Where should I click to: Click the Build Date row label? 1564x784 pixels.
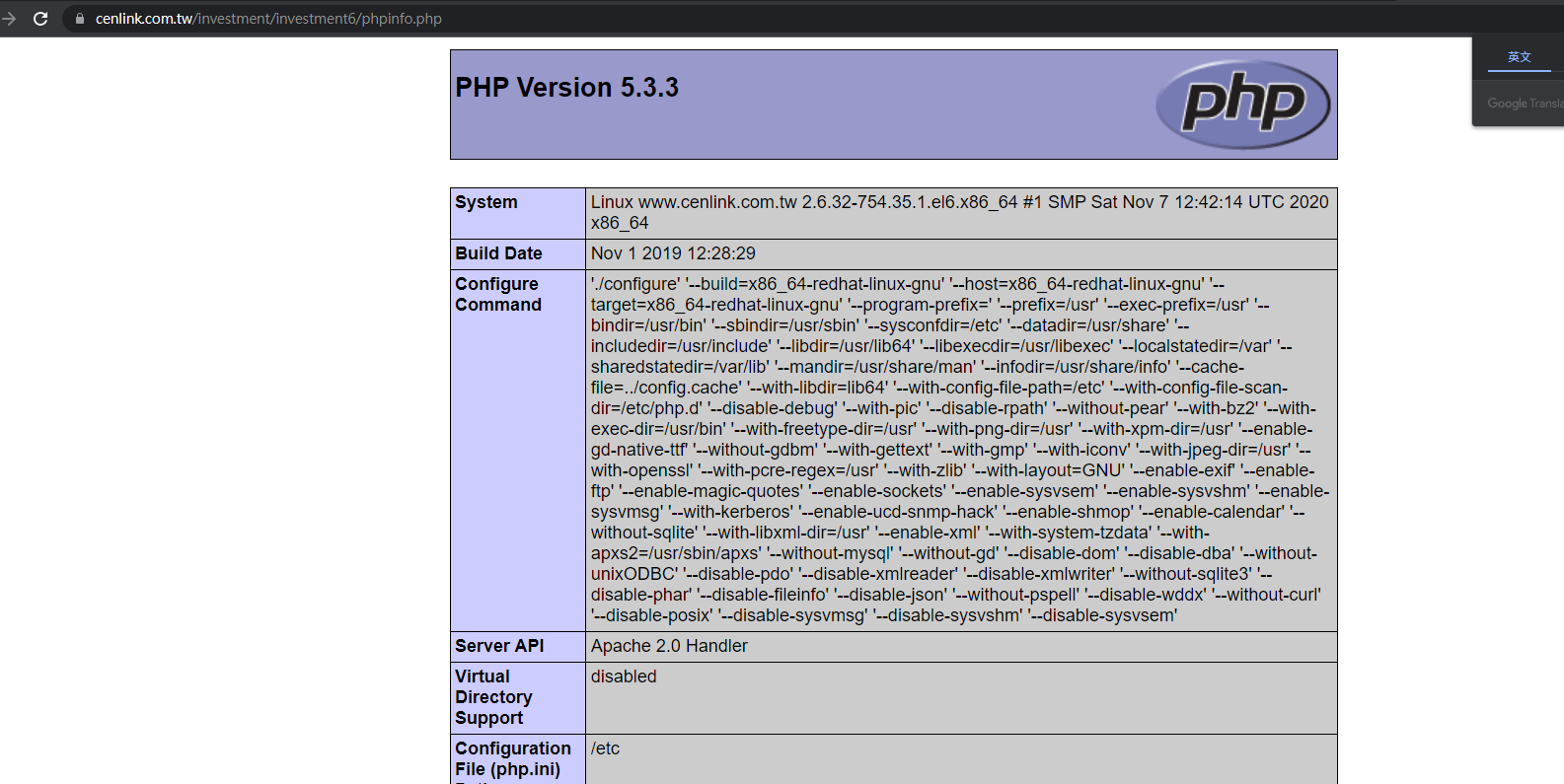498,253
